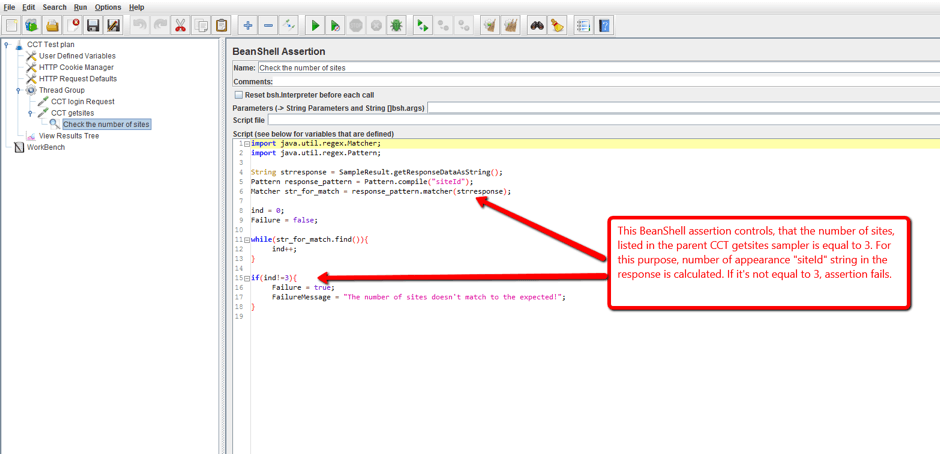Image resolution: width=940 pixels, height=454 pixels.
Task: Fold the if block at line 15
Action: pos(246,278)
